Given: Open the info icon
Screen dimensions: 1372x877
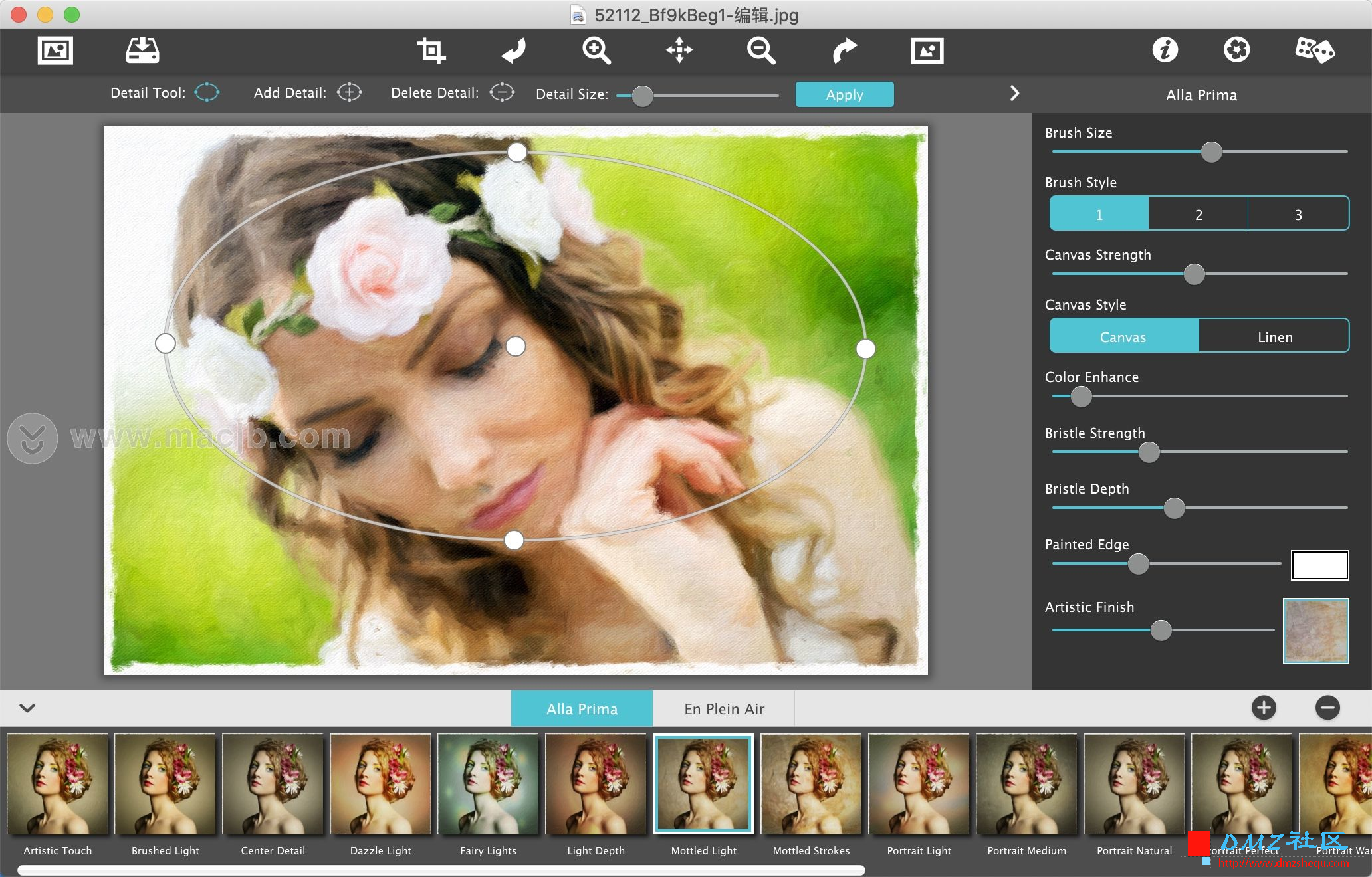Looking at the screenshot, I should click(1165, 50).
